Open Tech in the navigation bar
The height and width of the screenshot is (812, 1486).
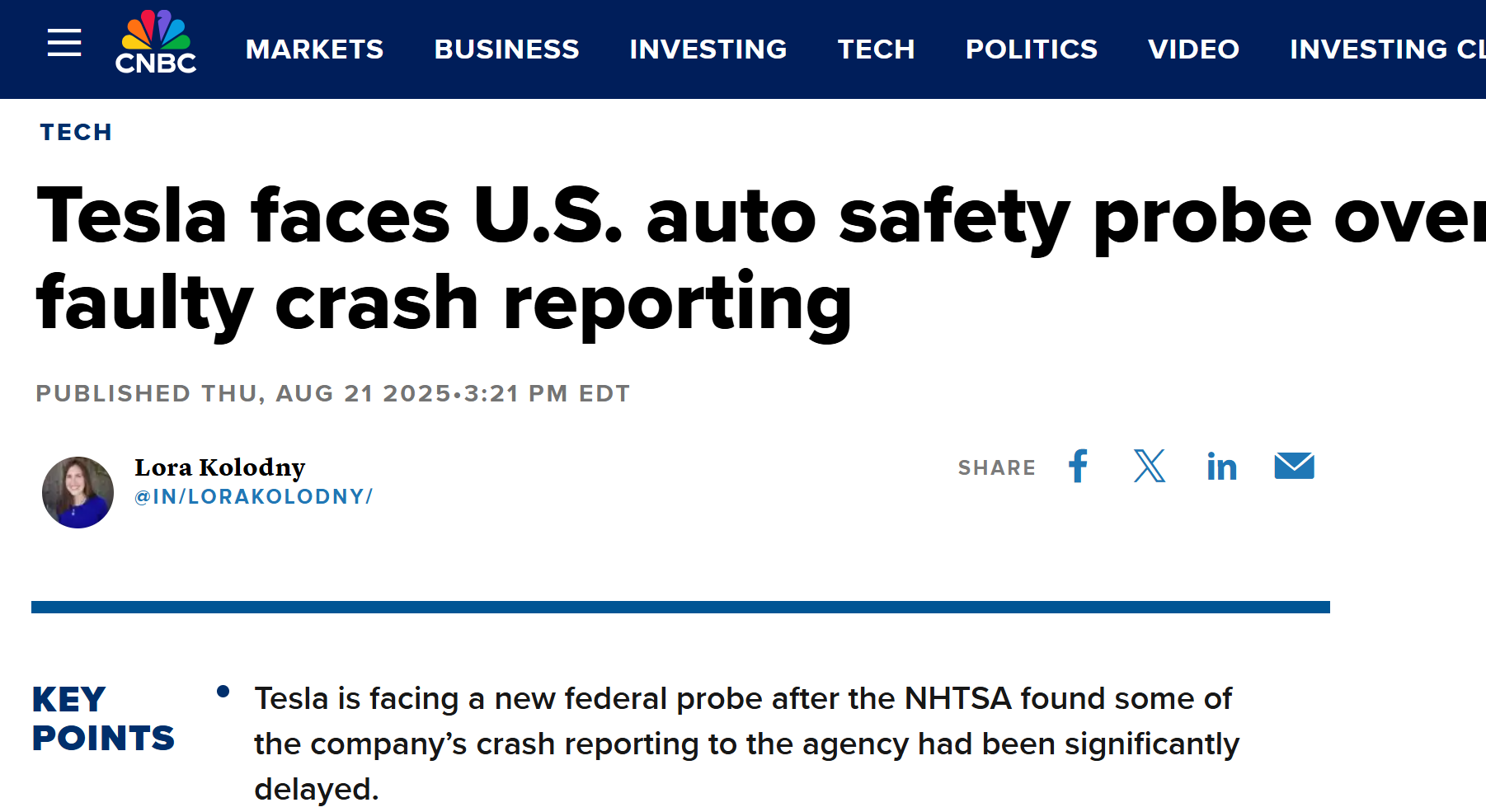point(876,49)
